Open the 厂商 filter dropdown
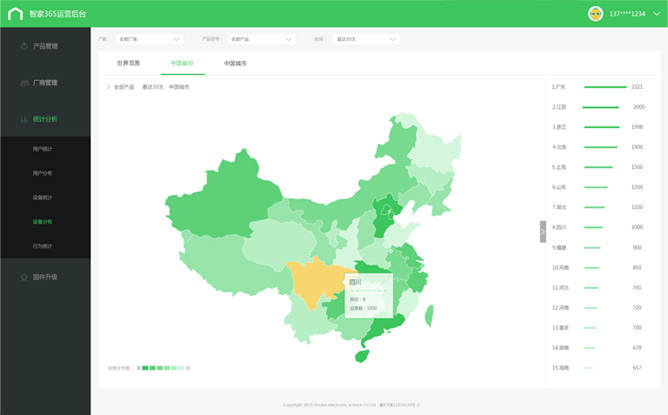Screen dimensions: 668x415 tap(150, 39)
